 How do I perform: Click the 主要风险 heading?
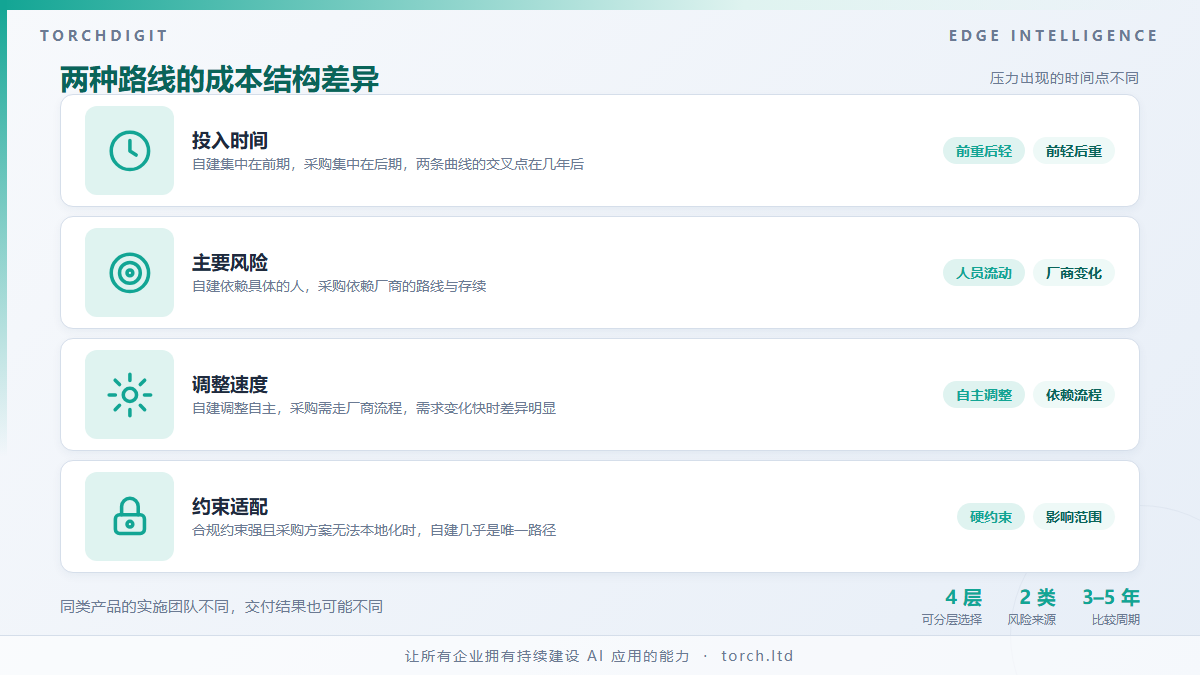[230, 263]
